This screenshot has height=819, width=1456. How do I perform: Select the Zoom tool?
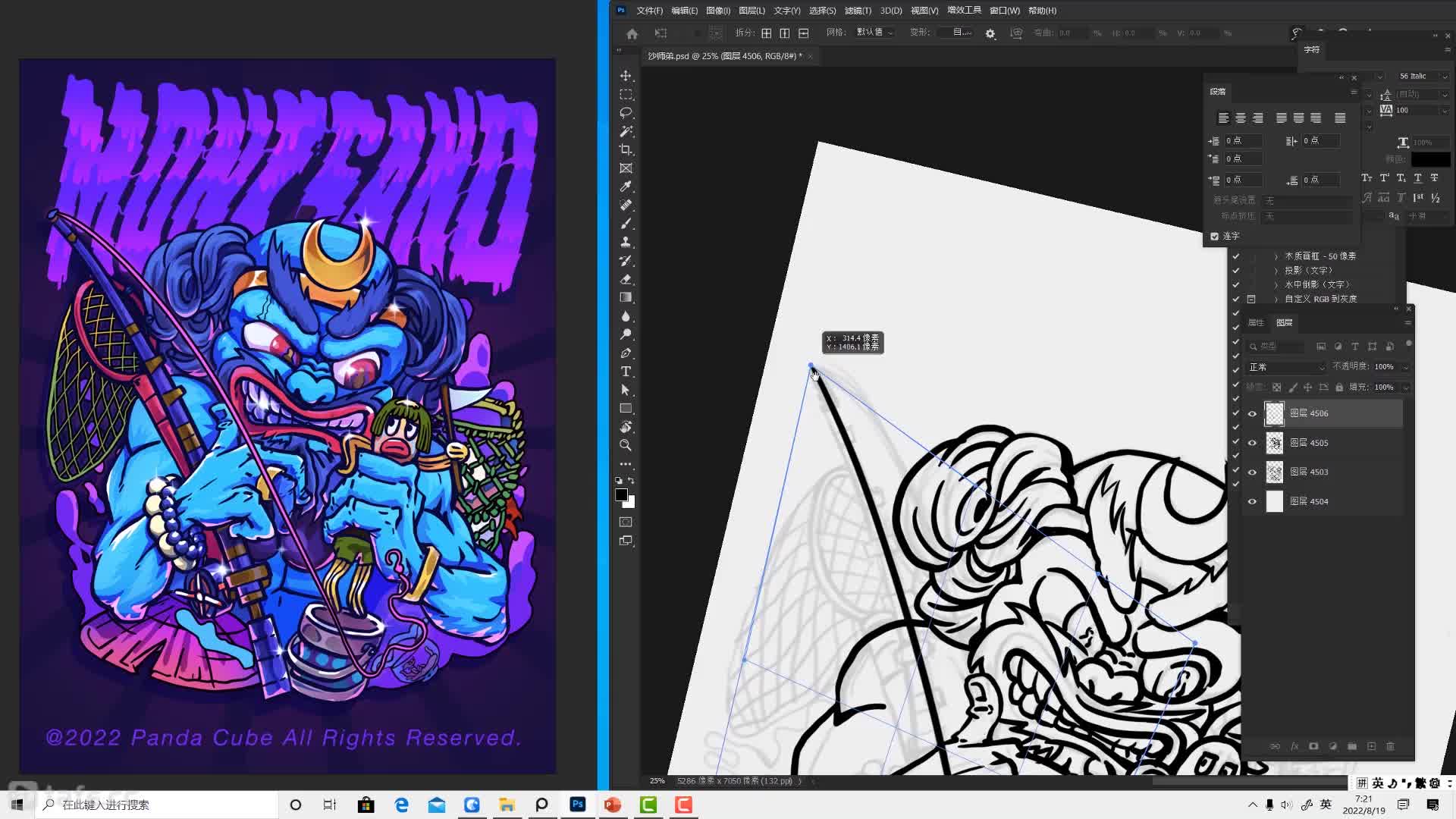pos(626,445)
